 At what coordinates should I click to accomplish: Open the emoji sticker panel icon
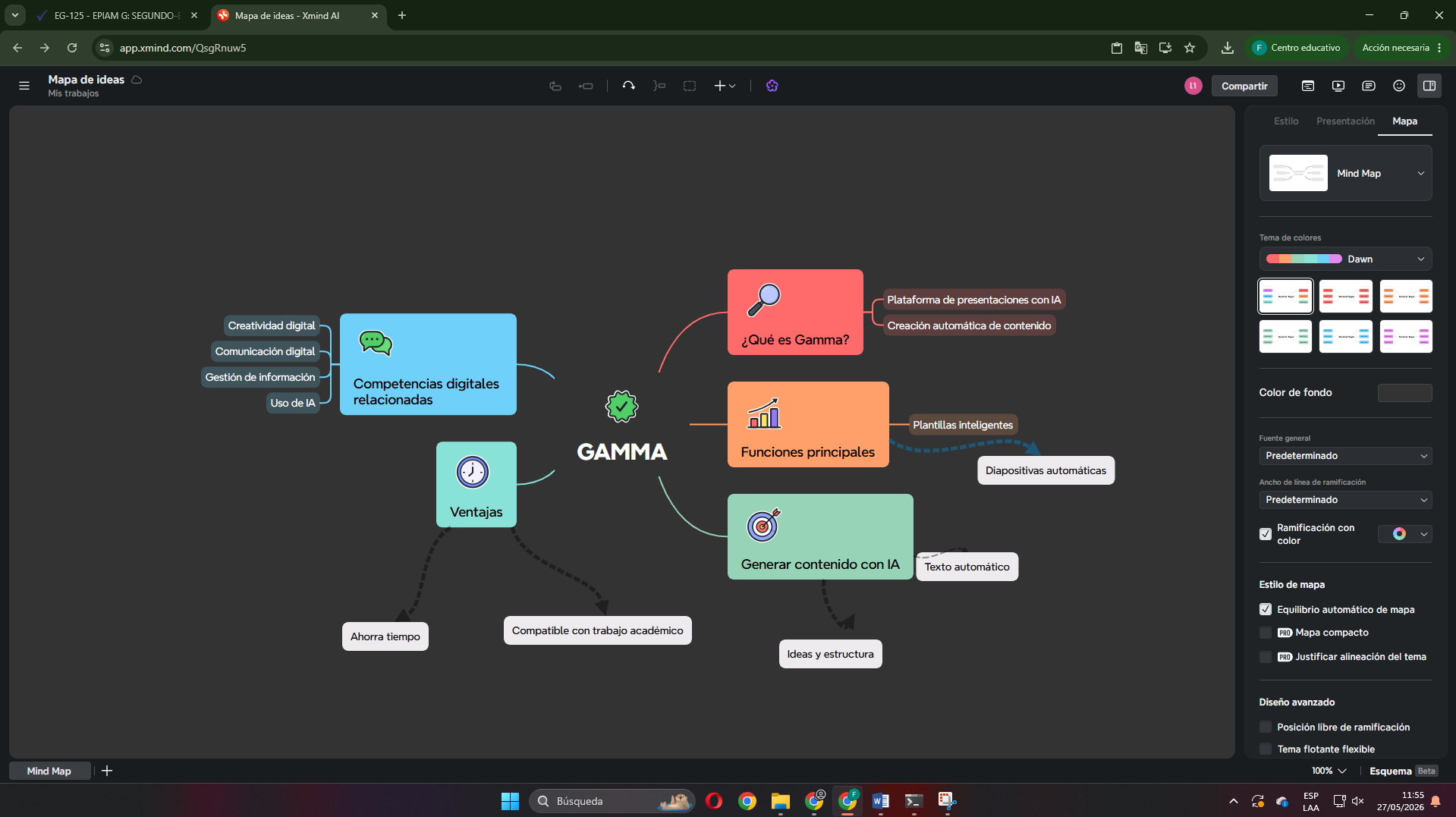[x=1398, y=86]
